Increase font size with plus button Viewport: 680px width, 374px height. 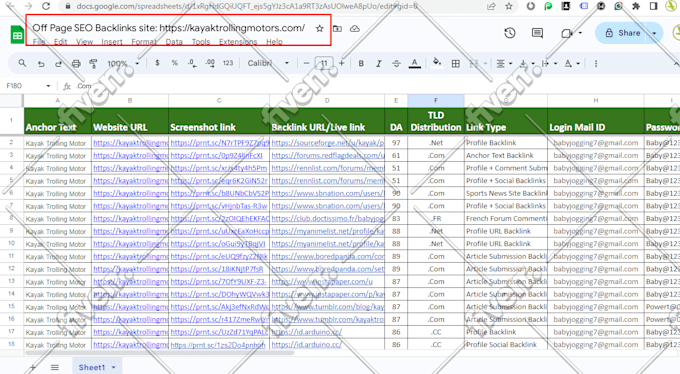pyautogui.click(x=342, y=63)
